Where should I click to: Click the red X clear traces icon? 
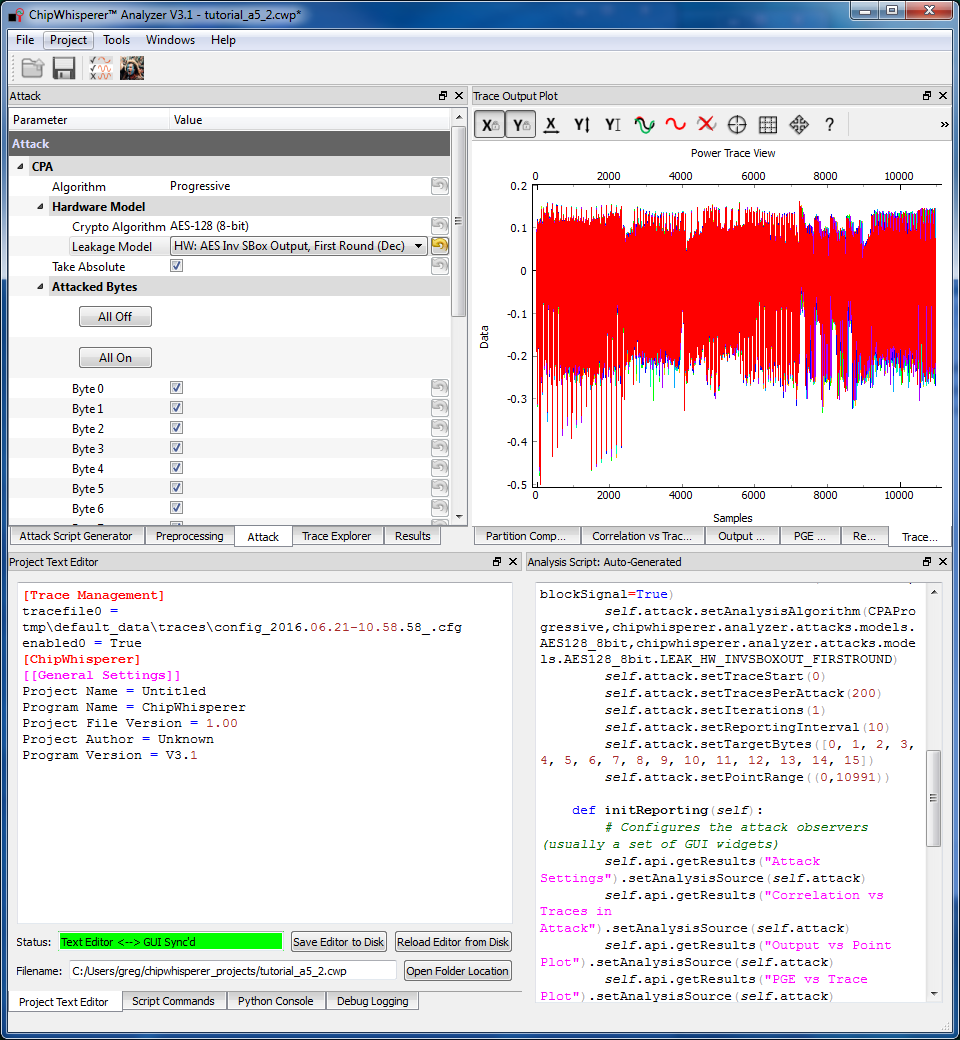706,125
